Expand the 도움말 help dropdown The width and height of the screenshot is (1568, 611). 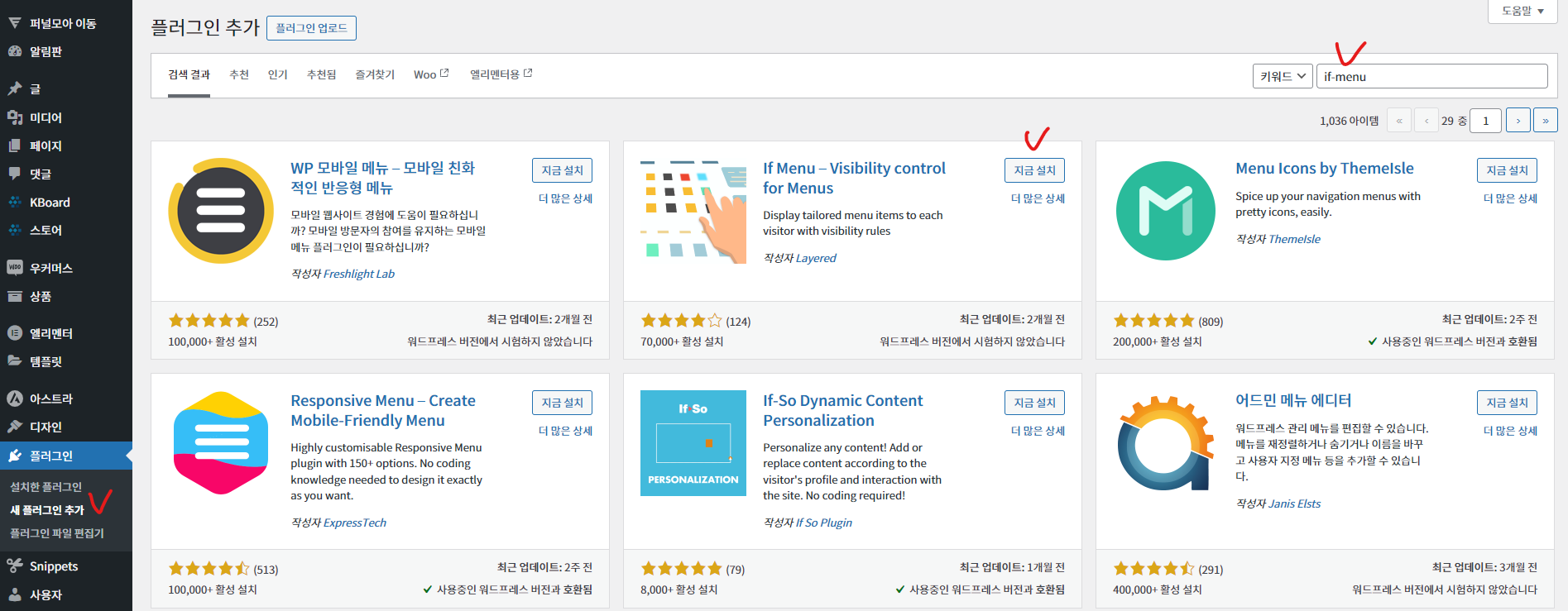[x=1522, y=11]
